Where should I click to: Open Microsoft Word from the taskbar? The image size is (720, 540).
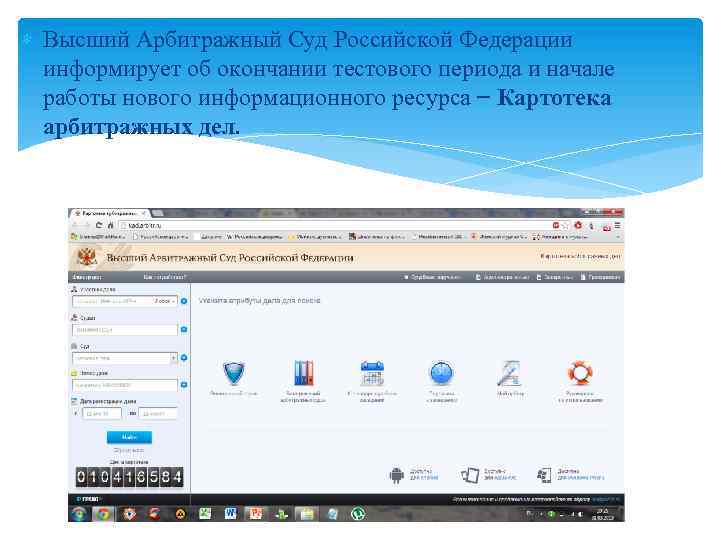230,513
